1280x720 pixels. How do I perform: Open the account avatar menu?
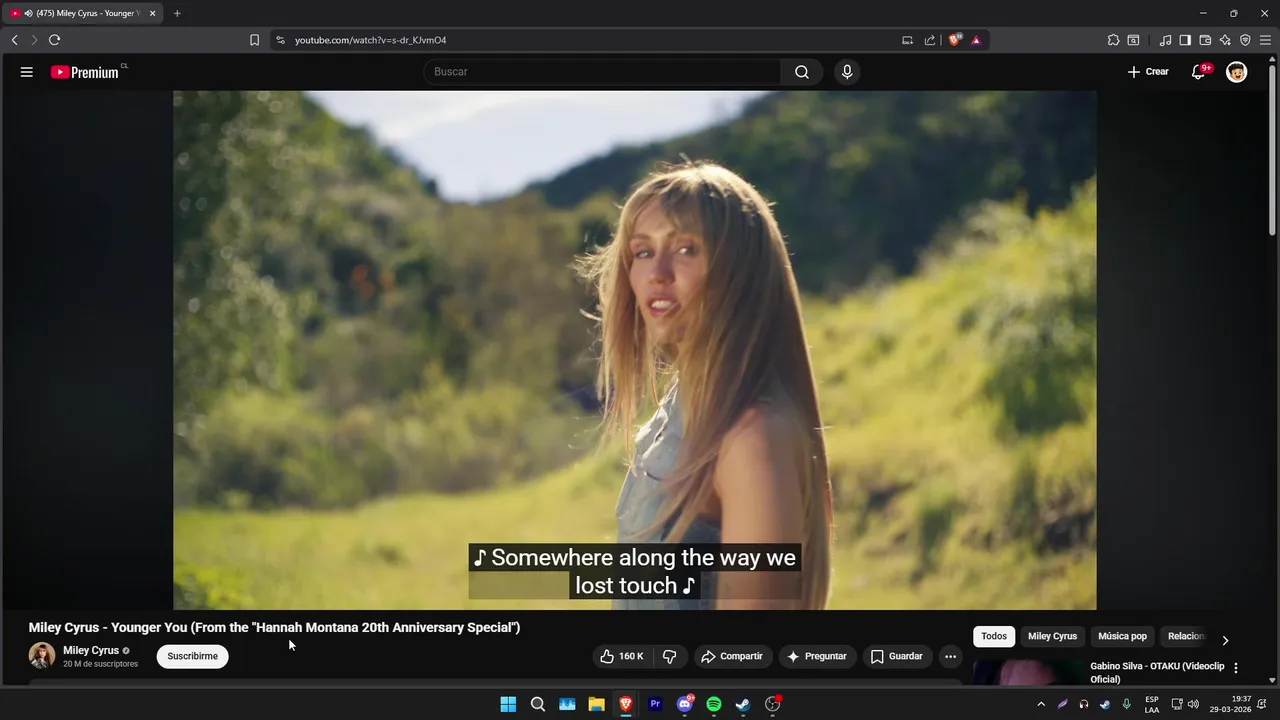click(1237, 72)
